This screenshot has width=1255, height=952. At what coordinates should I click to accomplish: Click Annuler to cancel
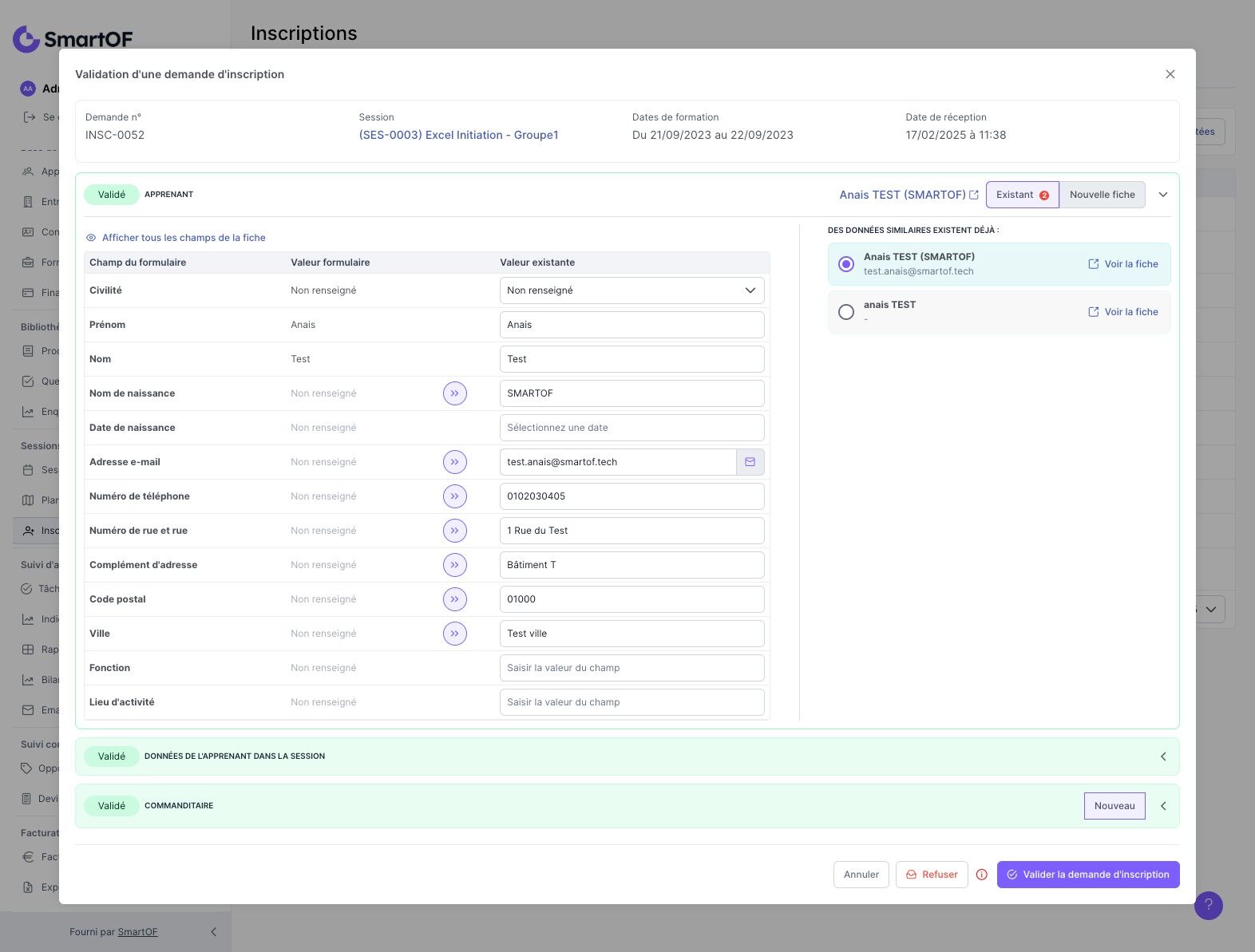click(x=861, y=875)
